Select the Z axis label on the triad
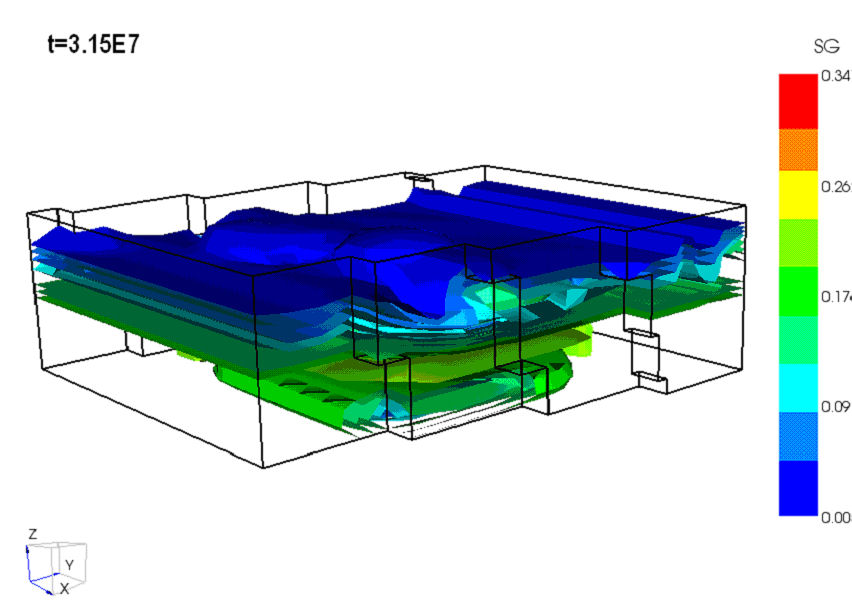 (x=32, y=535)
